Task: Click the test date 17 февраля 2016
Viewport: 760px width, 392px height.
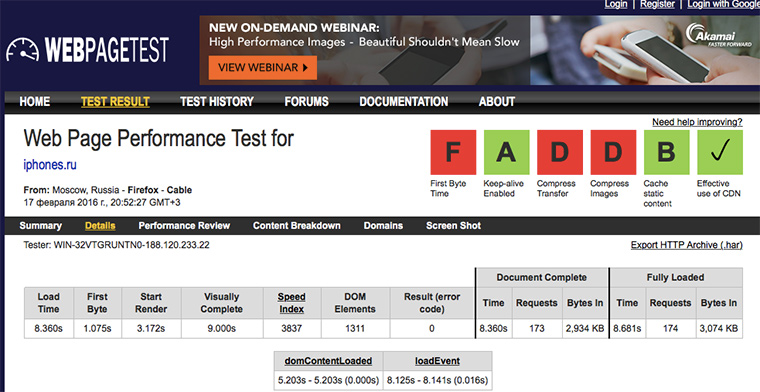Action: [102, 202]
